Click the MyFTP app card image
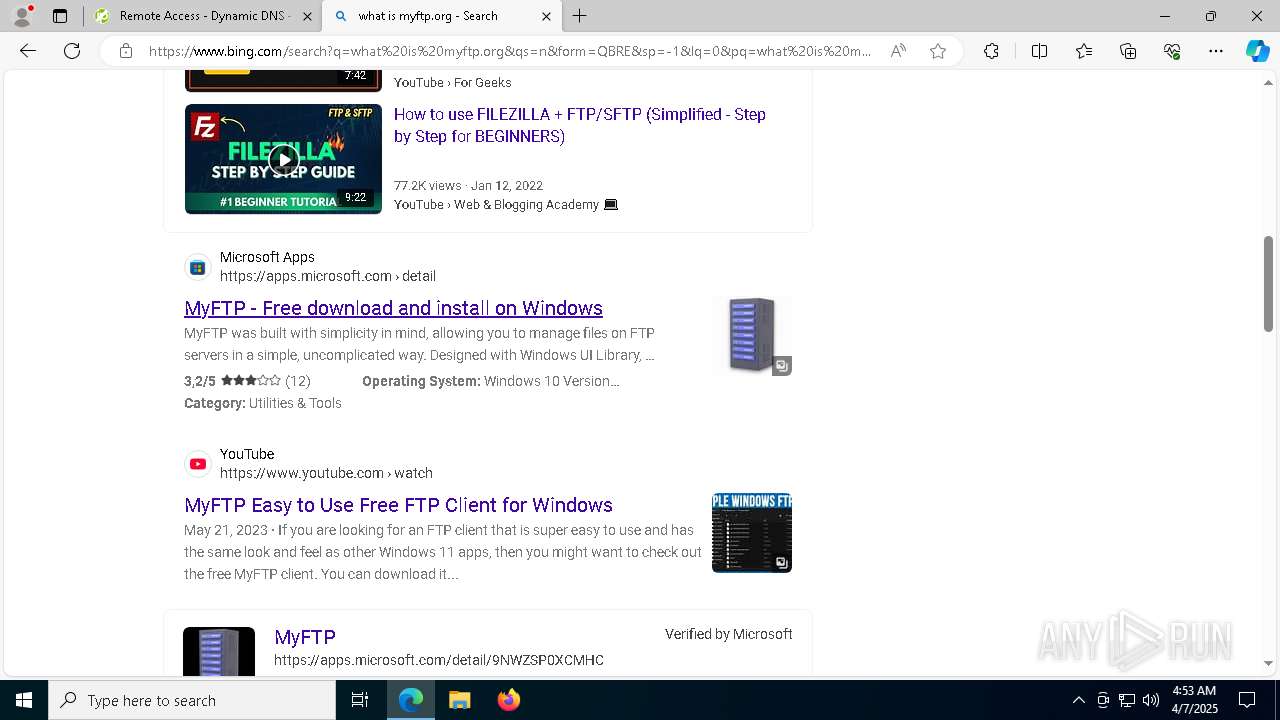 tap(219, 652)
